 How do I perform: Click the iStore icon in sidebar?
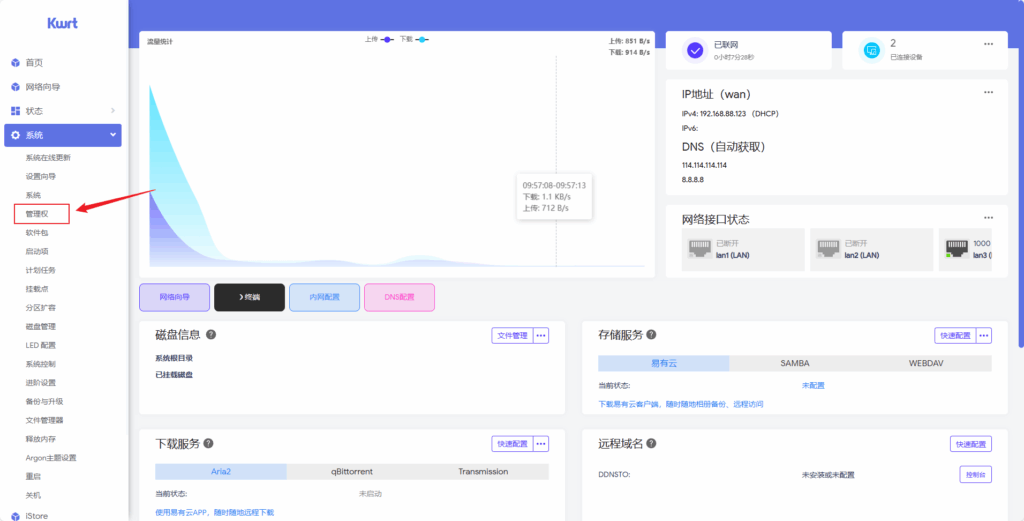click(x=15, y=515)
